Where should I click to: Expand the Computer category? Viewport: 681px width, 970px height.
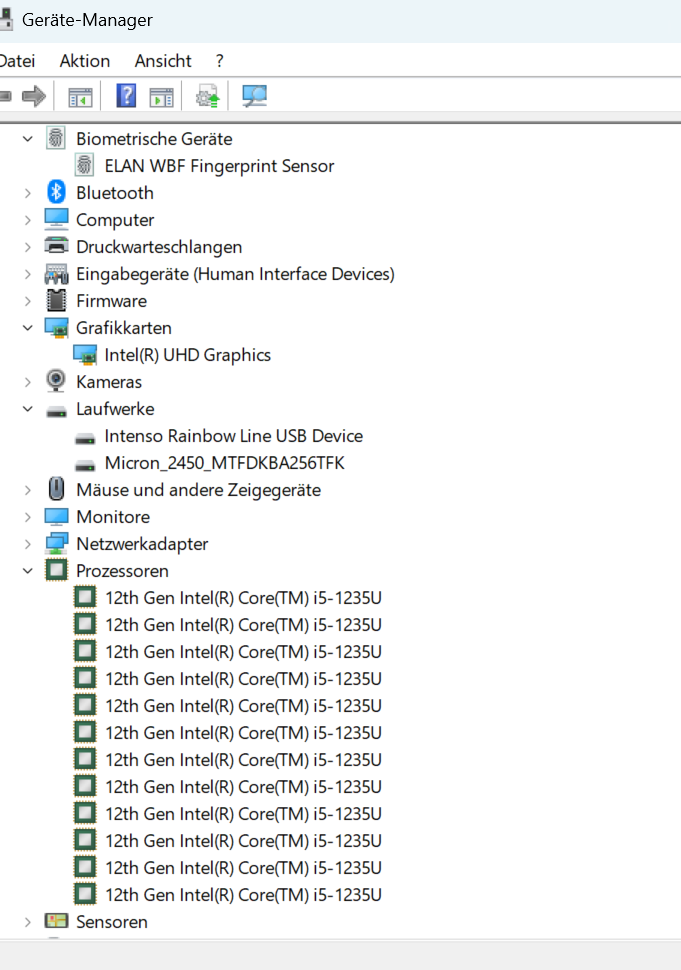[x=28, y=220]
